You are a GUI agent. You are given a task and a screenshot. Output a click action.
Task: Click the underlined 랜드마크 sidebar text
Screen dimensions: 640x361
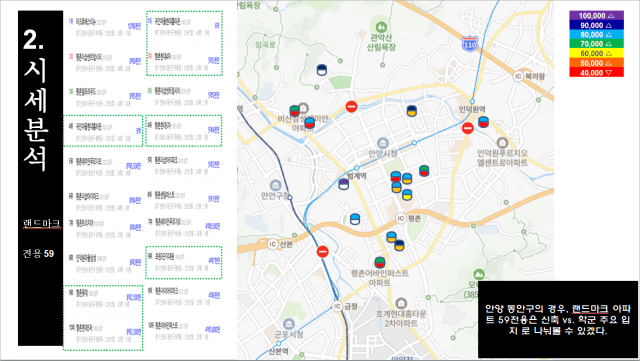coord(42,224)
